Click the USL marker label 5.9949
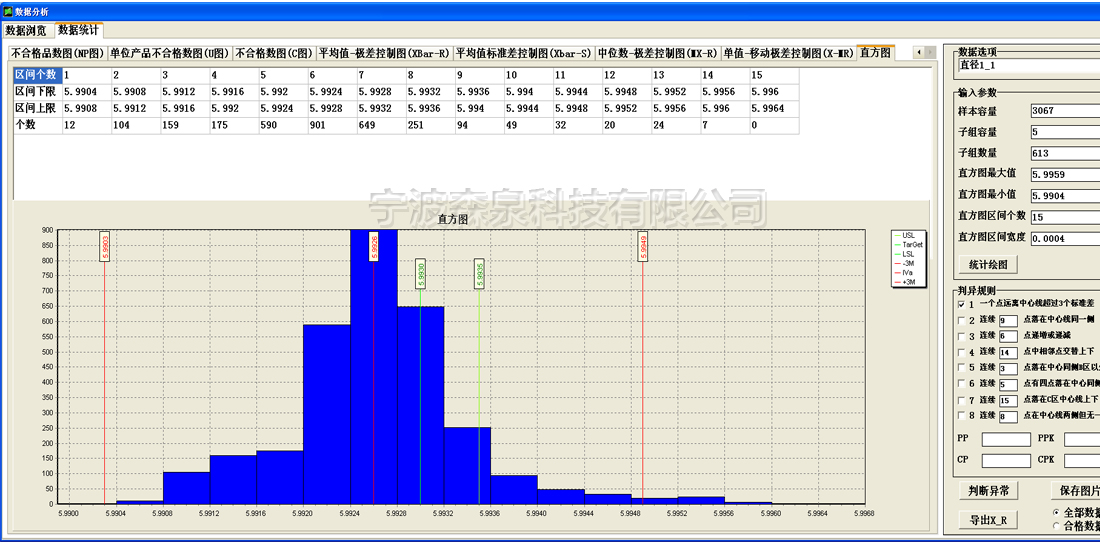 pos(642,246)
